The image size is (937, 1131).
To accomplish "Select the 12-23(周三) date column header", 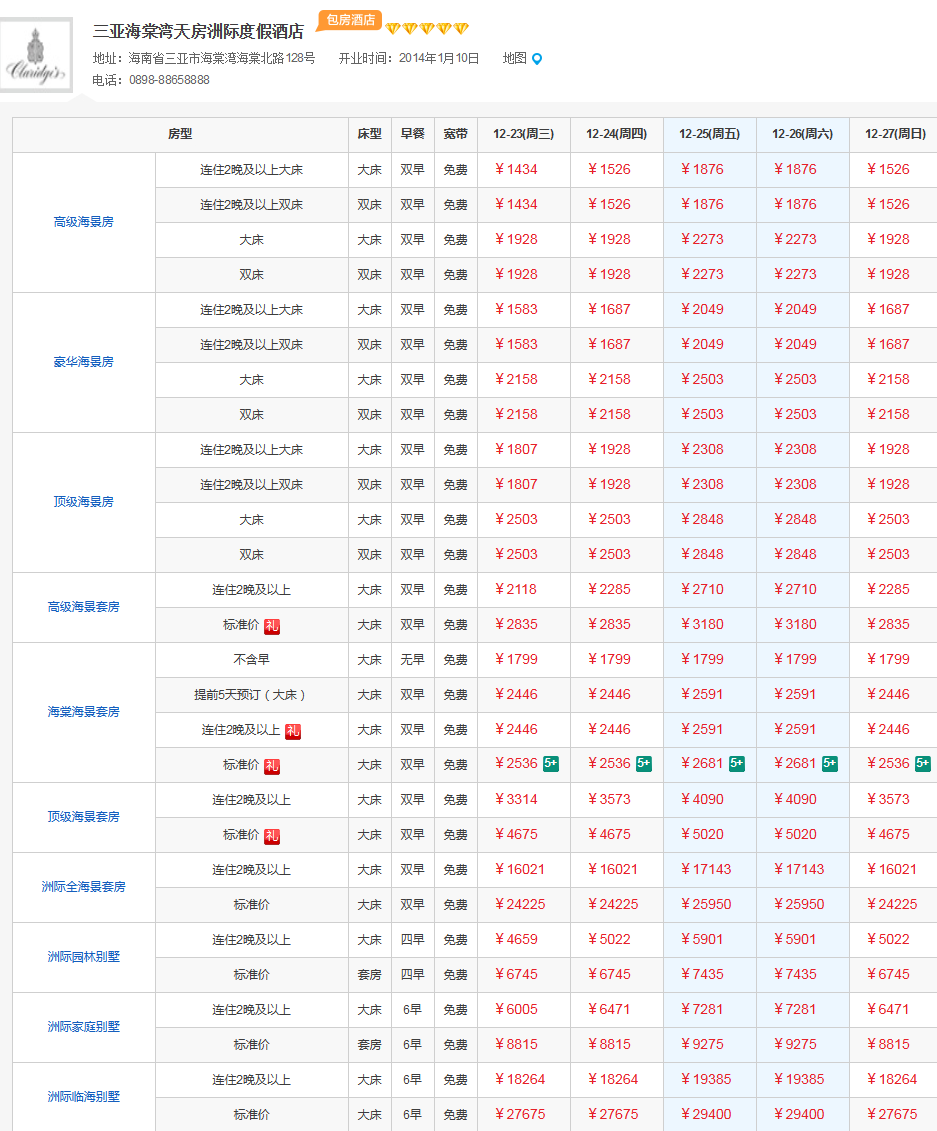I will pyautogui.click(x=523, y=134).
